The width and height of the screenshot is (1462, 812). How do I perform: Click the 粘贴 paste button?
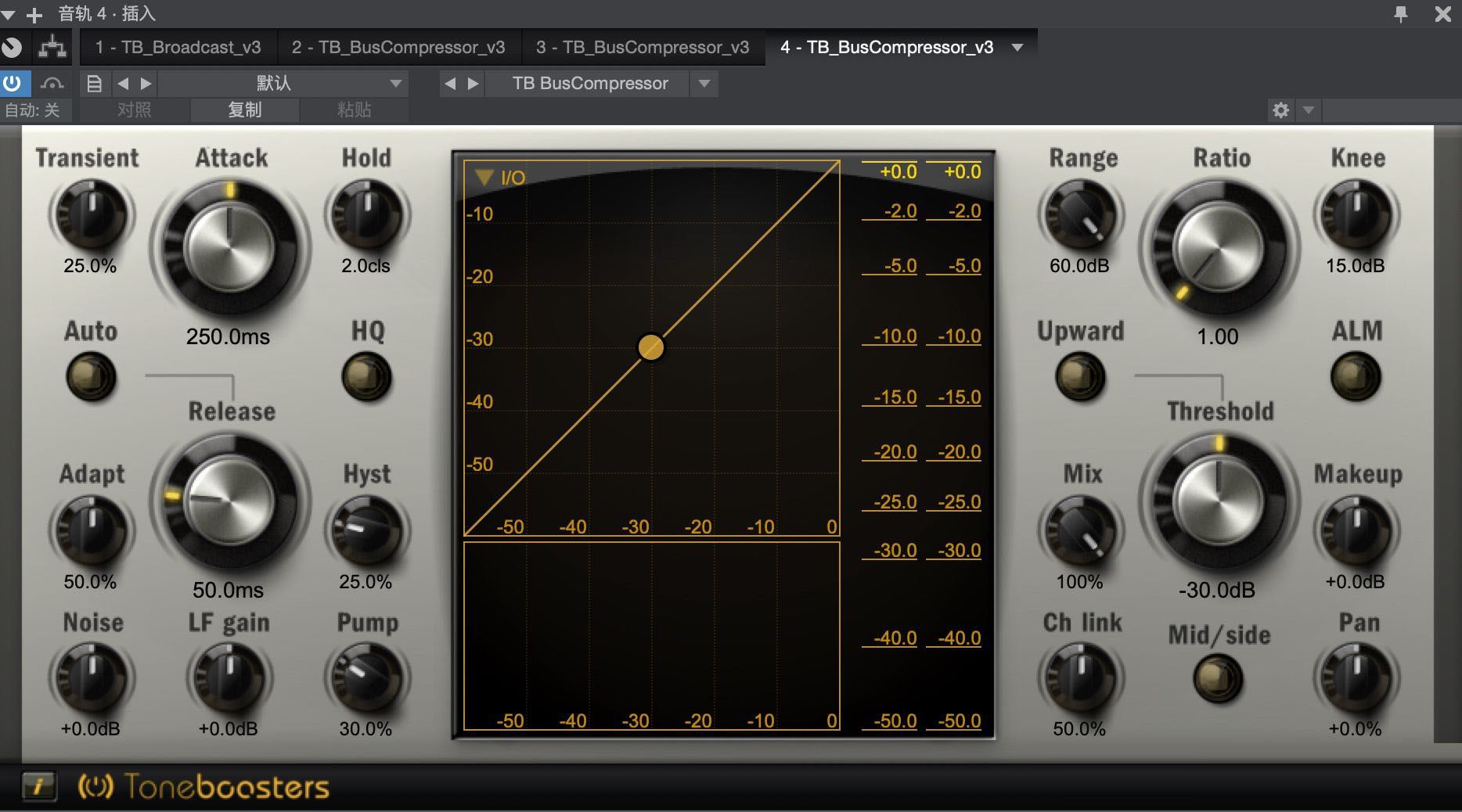(x=354, y=110)
